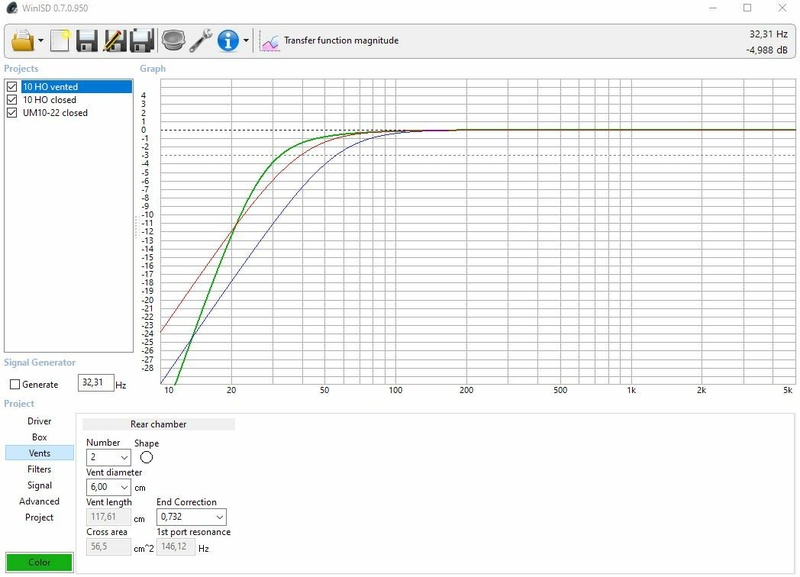The width and height of the screenshot is (800, 577).
Task: Open the Project tab in side list
Action: pyautogui.click(x=39, y=517)
